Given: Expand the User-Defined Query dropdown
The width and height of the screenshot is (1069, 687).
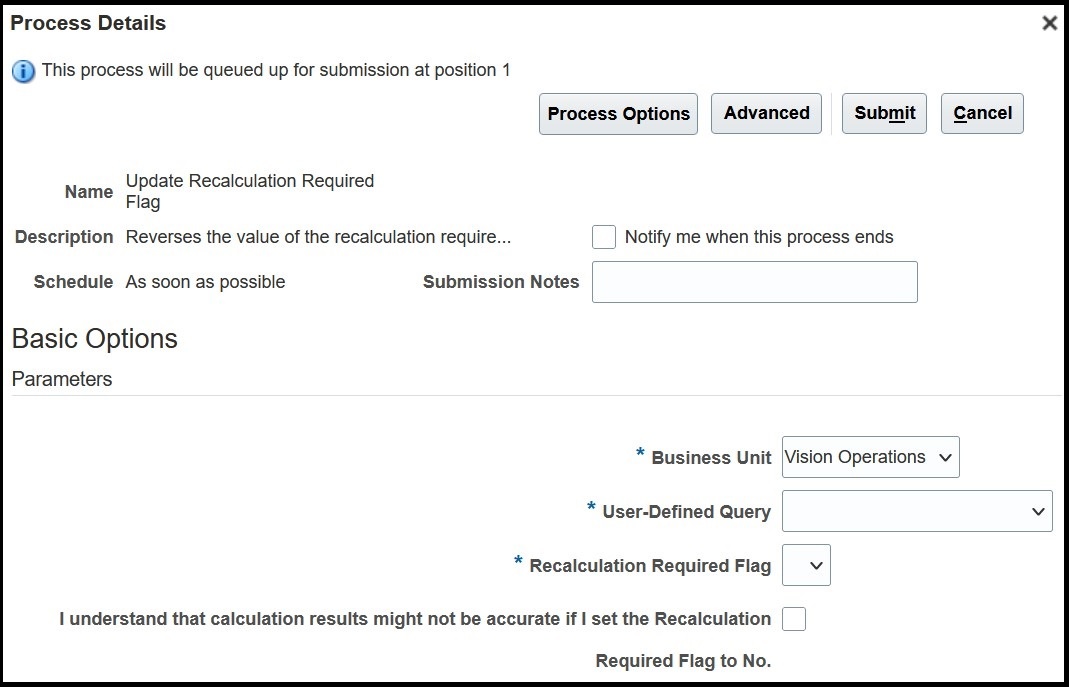Looking at the screenshot, I should point(917,511).
